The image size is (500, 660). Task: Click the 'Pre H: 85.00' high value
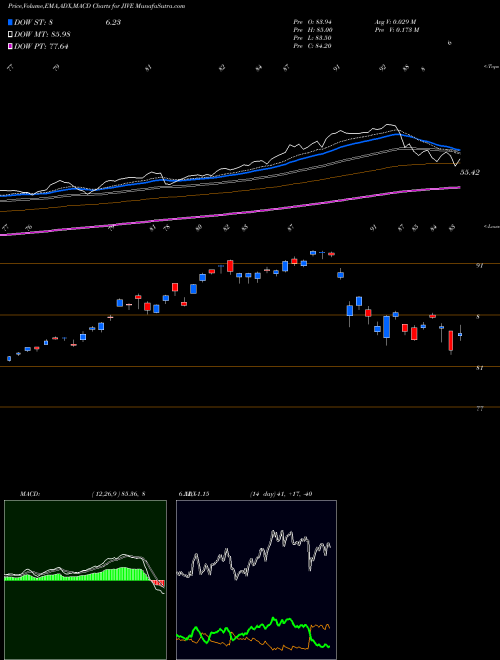pyautogui.click(x=313, y=30)
